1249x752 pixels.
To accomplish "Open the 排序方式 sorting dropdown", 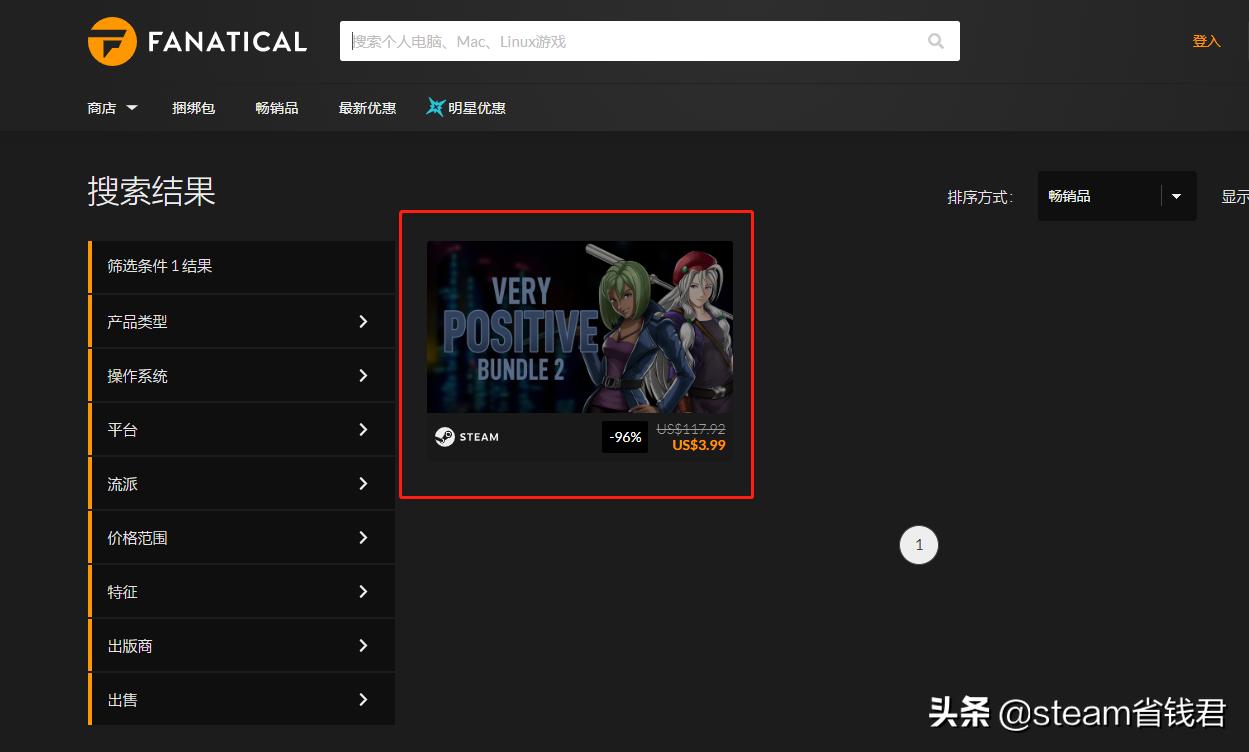I will (1116, 195).
